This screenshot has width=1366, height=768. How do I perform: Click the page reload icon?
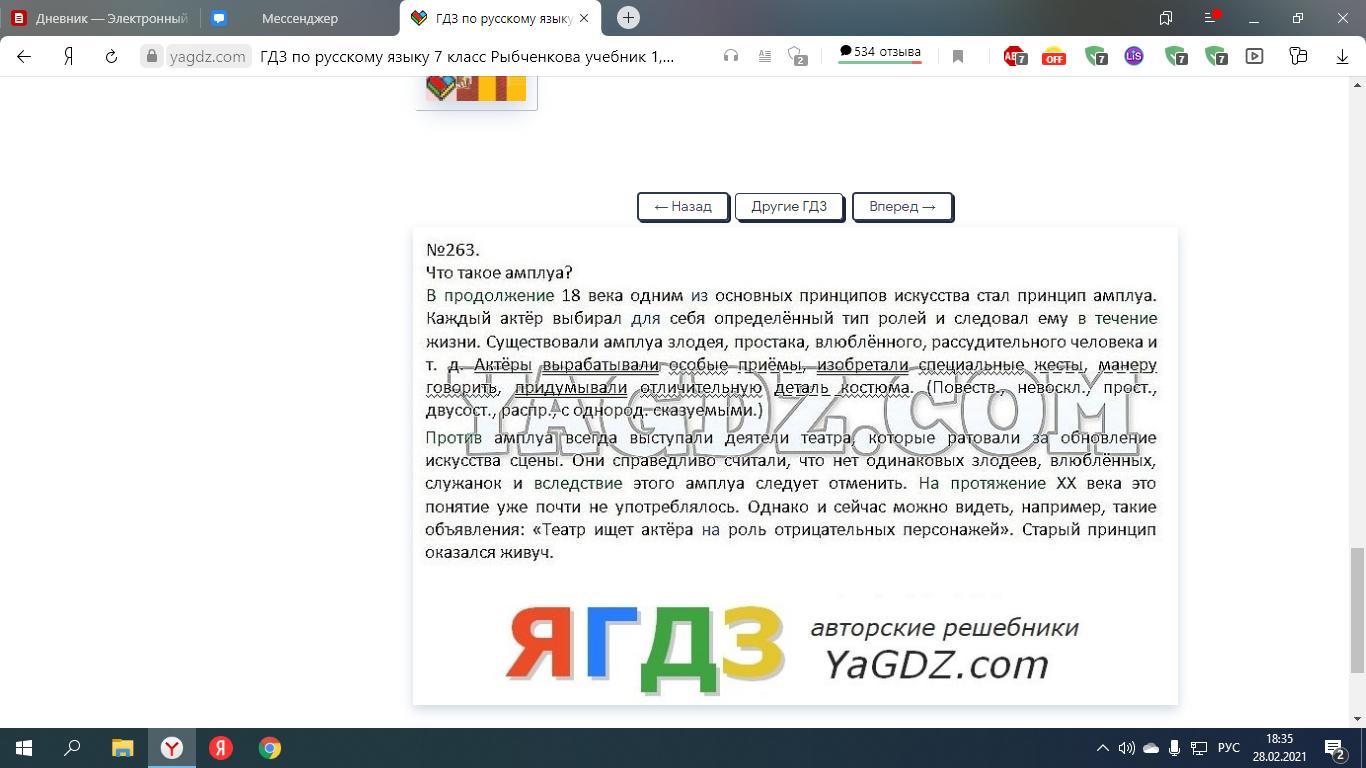[111, 57]
